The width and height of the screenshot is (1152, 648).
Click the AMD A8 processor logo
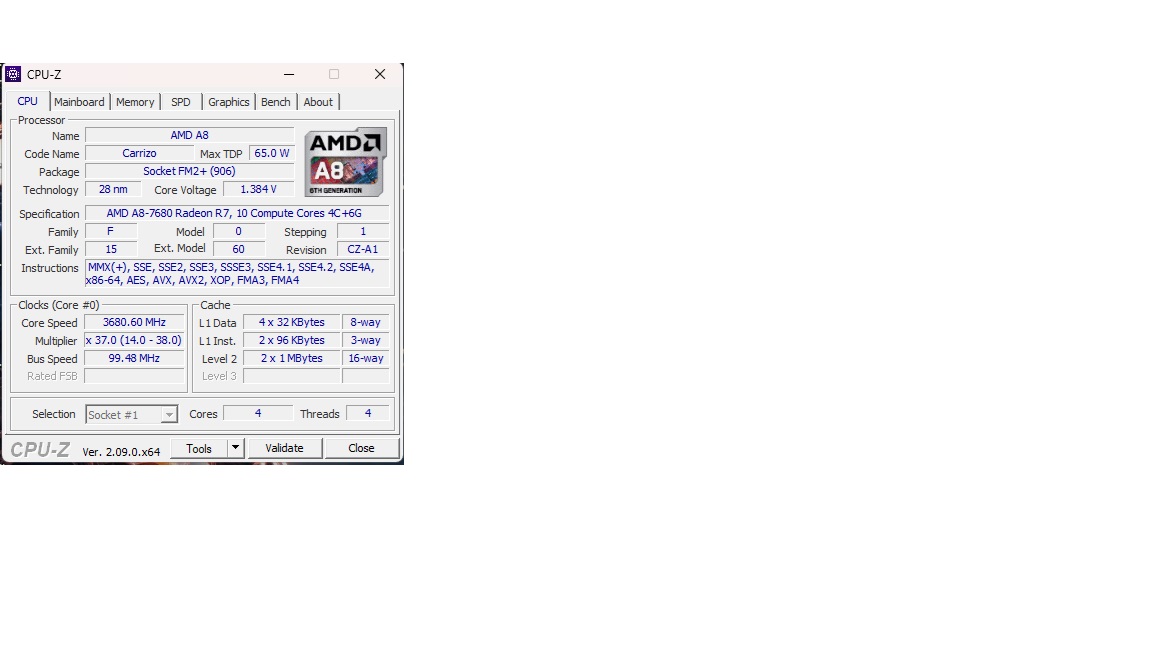click(x=345, y=162)
